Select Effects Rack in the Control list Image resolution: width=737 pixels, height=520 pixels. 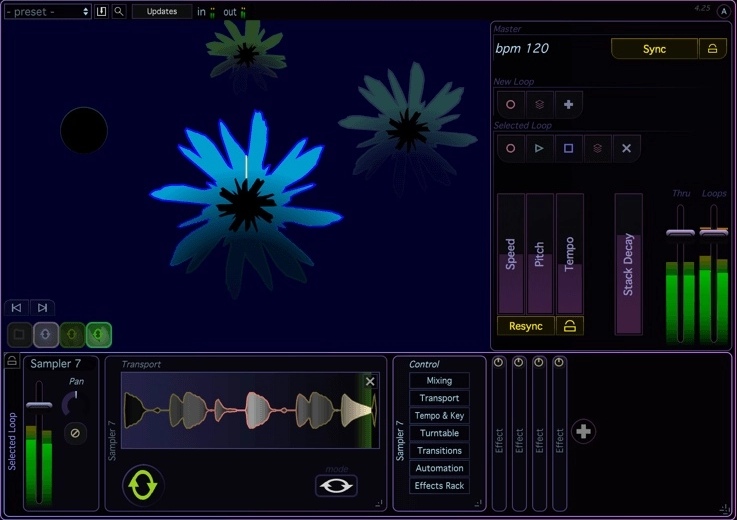tap(439, 486)
